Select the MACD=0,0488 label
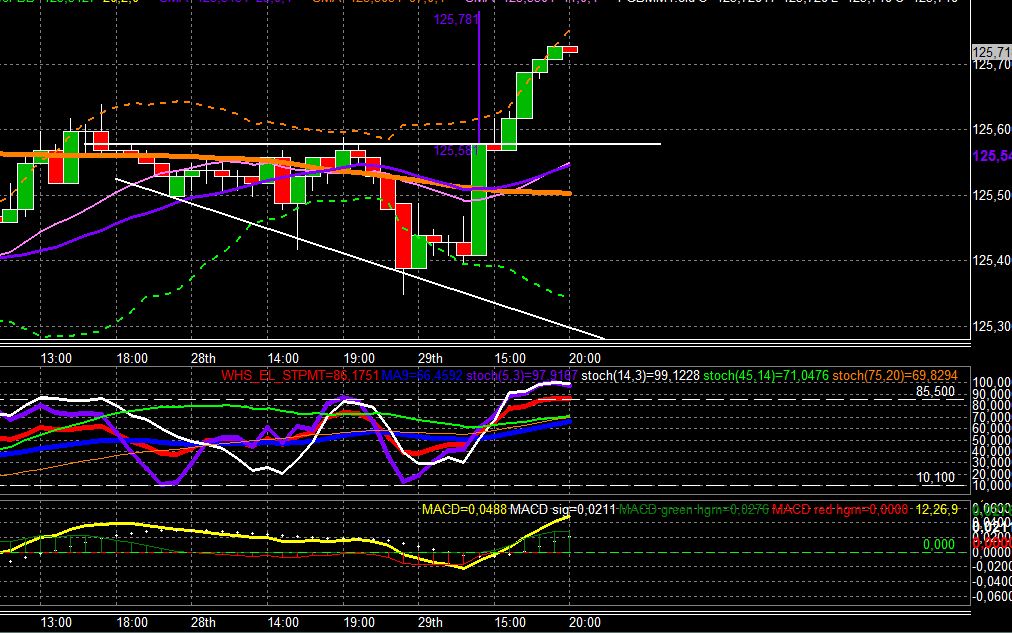The width and height of the screenshot is (1012, 633). [x=464, y=510]
